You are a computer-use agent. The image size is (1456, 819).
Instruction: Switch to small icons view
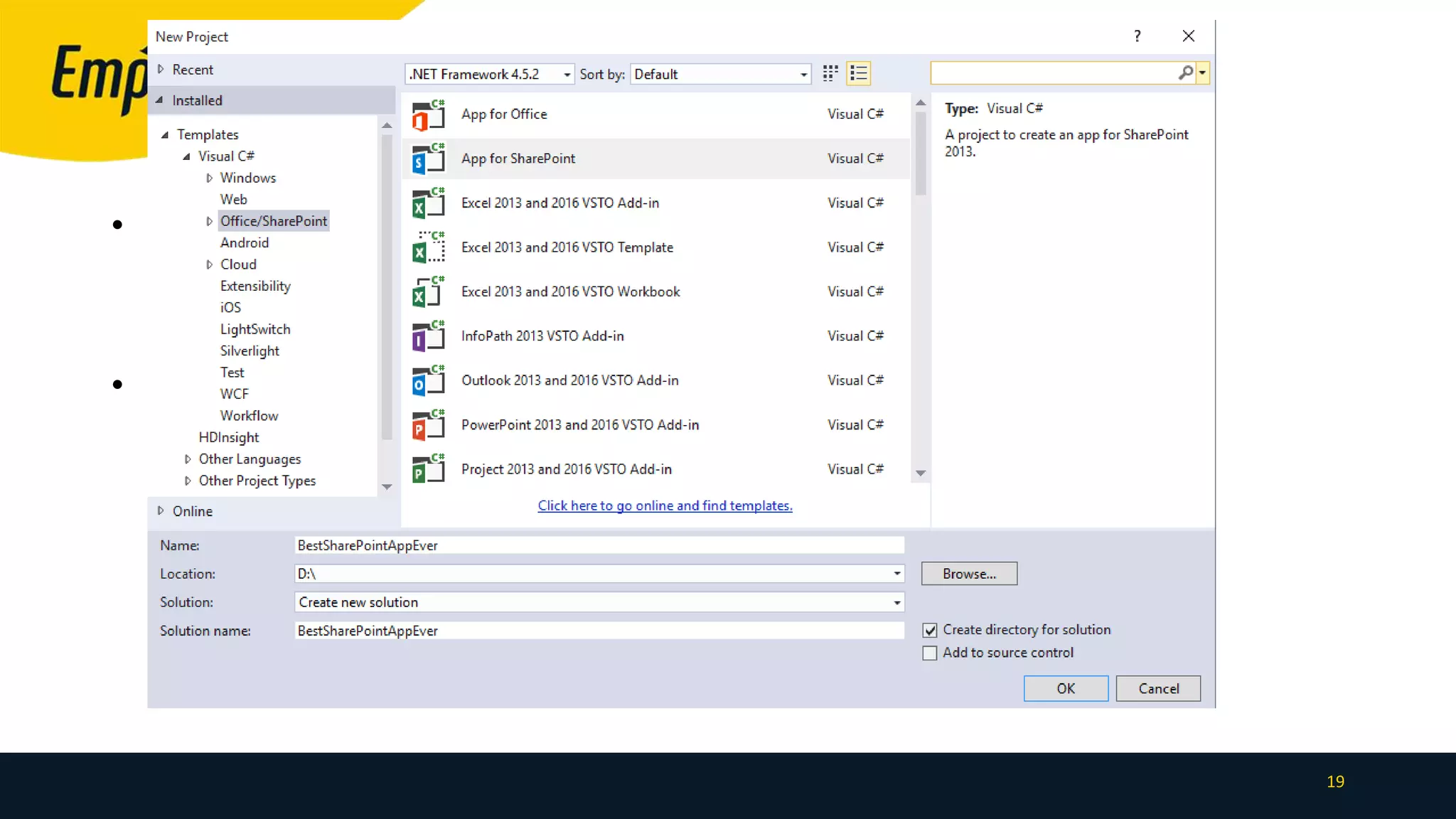(x=830, y=73)
